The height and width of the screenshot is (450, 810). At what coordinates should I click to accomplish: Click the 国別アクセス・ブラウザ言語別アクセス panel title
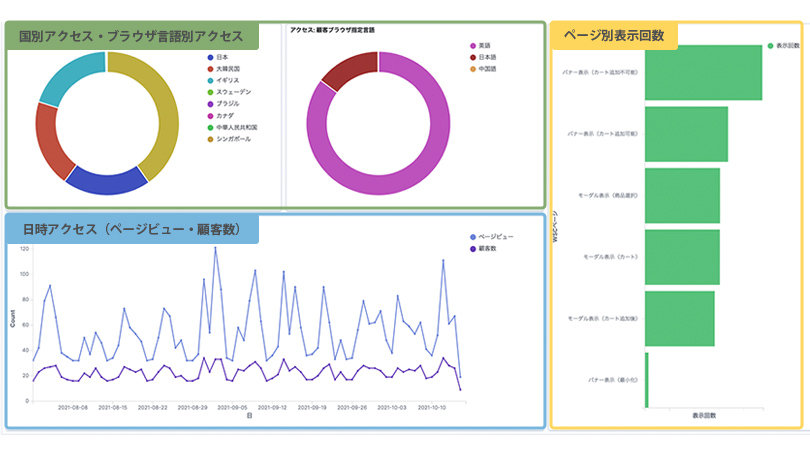[x=133, y=36]
